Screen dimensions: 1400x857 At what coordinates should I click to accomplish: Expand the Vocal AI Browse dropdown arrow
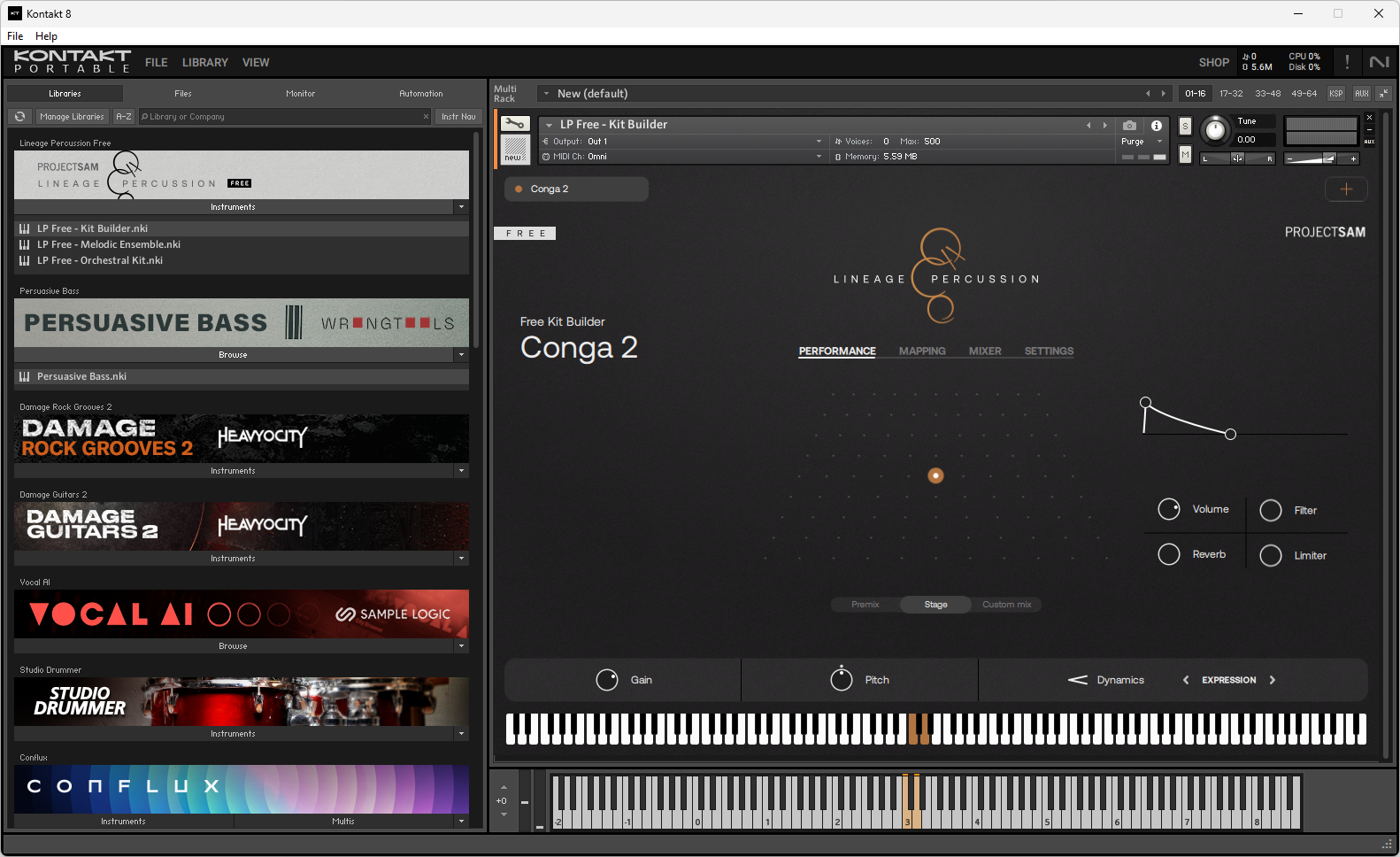coord(461,645)
